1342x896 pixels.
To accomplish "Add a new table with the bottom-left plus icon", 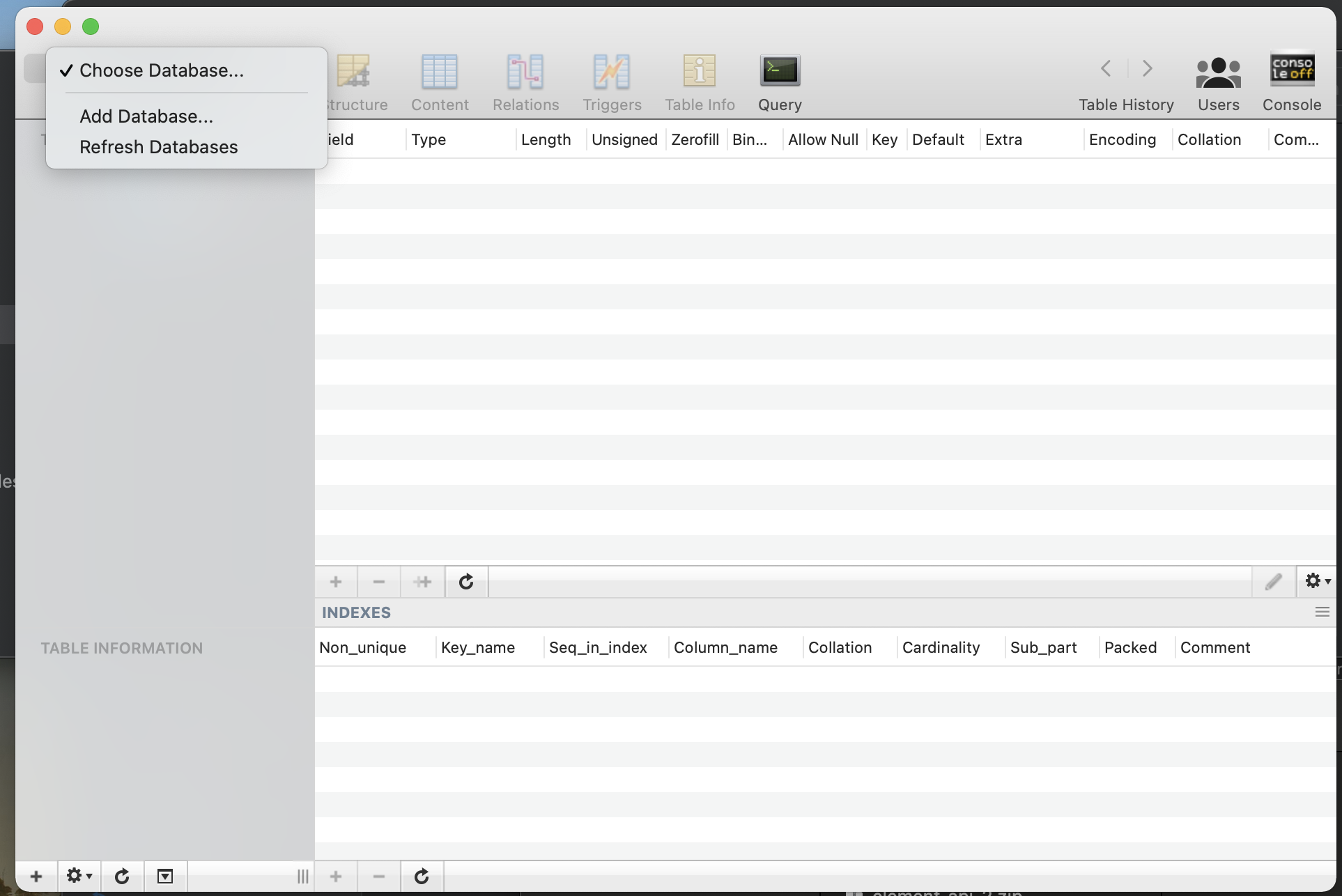I will 36,876.
